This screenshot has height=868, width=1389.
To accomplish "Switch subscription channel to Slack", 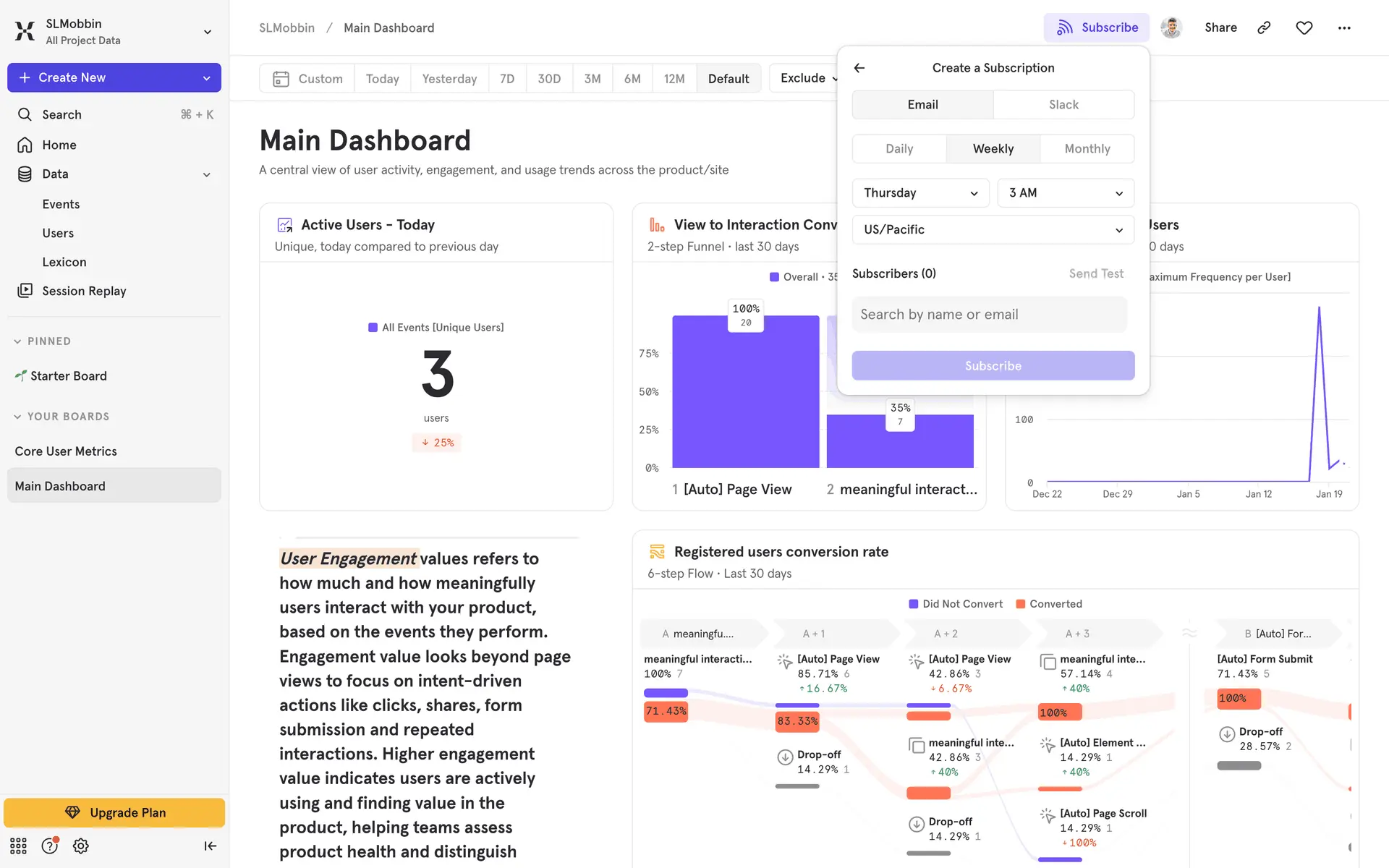I will [x=1063, y=105].
